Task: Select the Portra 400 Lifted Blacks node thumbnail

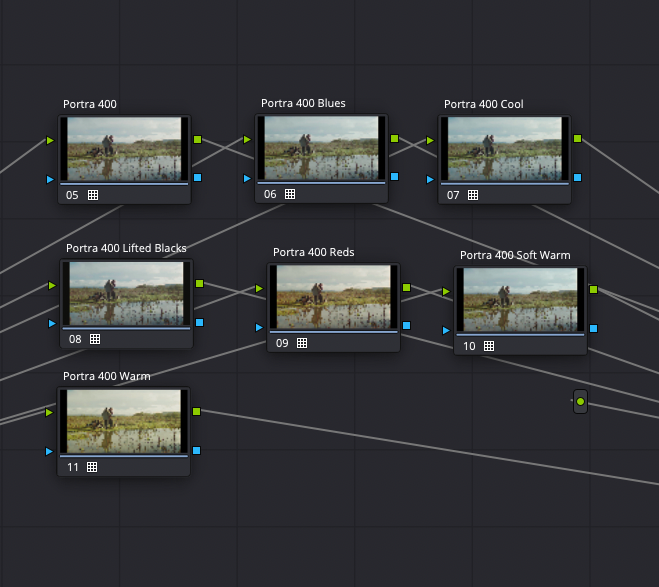Action: [x=126, y=293]
